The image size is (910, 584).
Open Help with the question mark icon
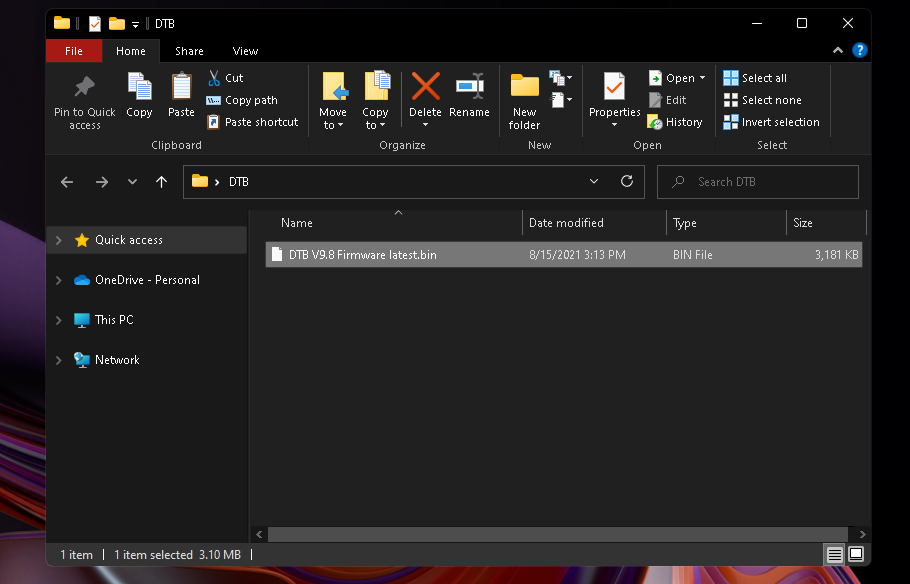coord(860,51)
